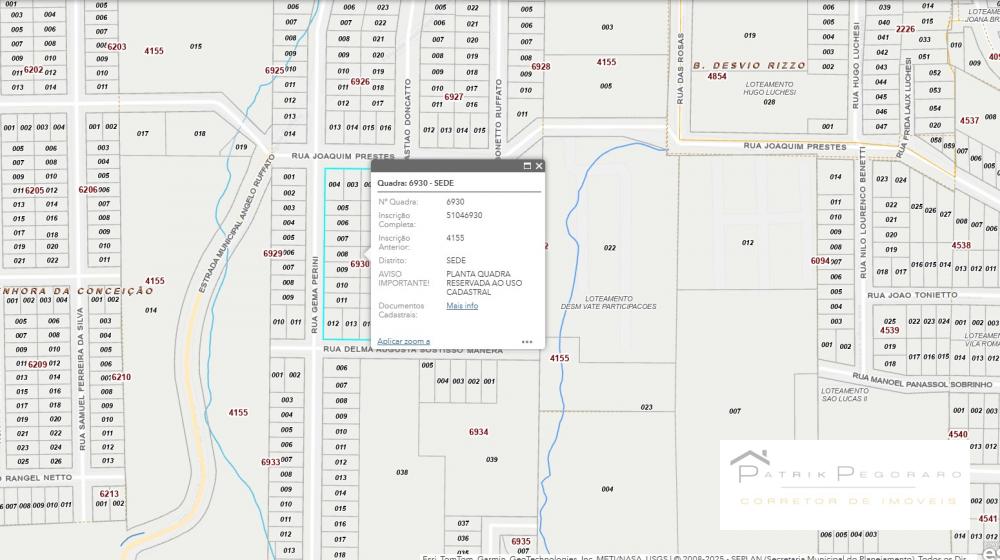Select block number 6213 on the map
The height and width of the screenshot is (560, 1000).
109,493
